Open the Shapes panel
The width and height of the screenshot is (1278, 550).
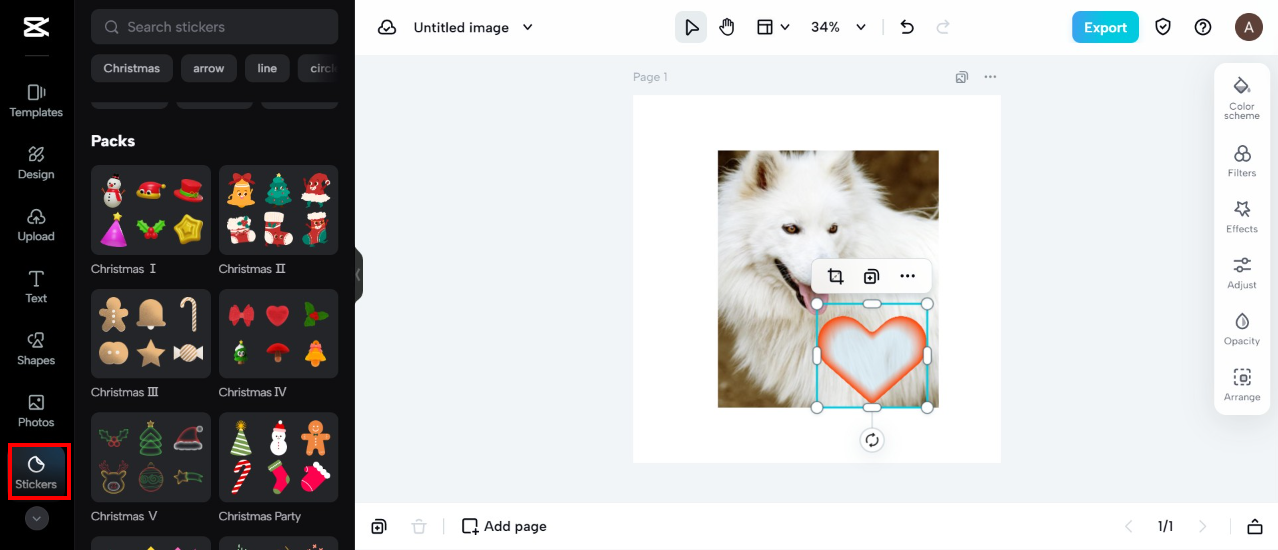coord(36,349)
